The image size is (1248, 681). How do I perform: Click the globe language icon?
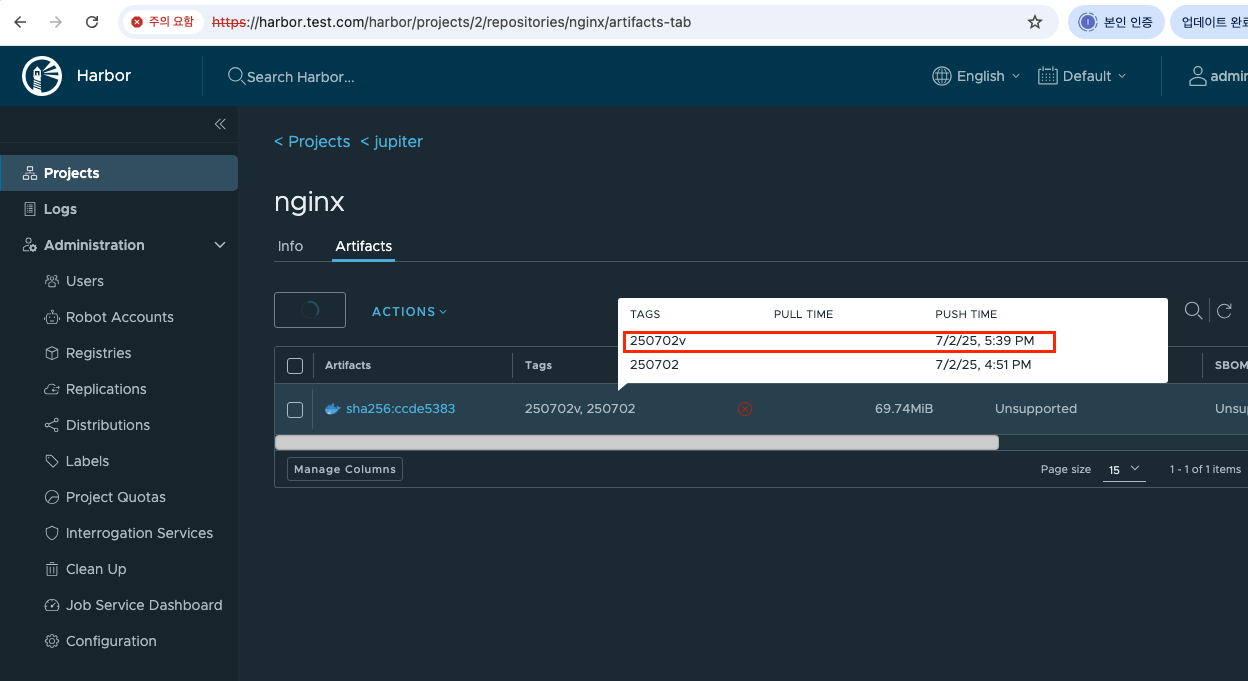(x=941, y=76)
